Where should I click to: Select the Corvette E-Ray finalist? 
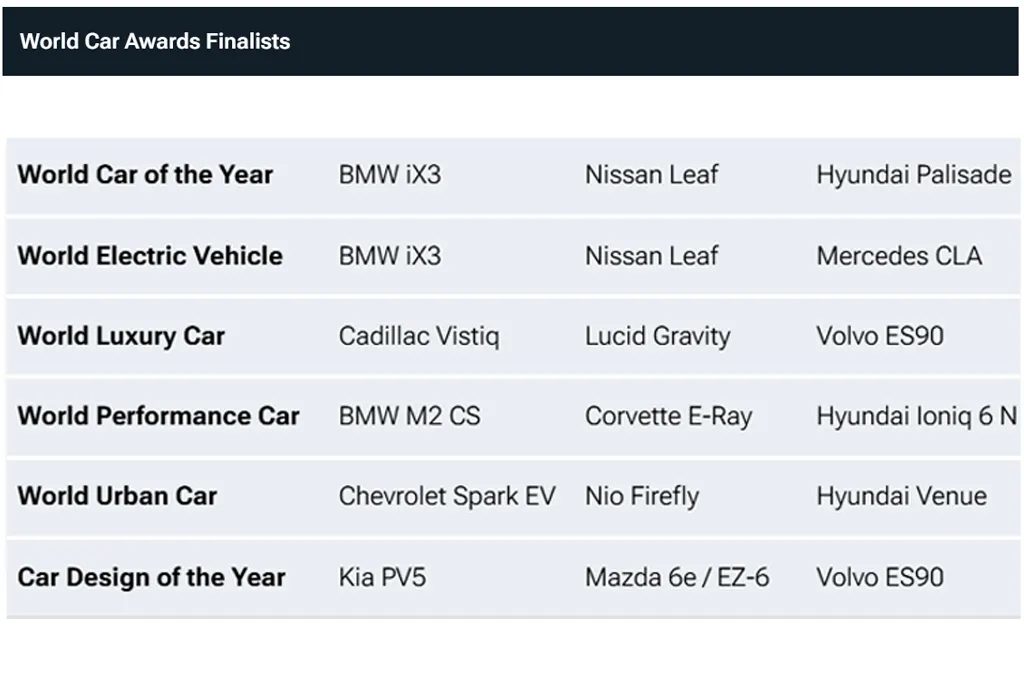click(x=668, y=416)
